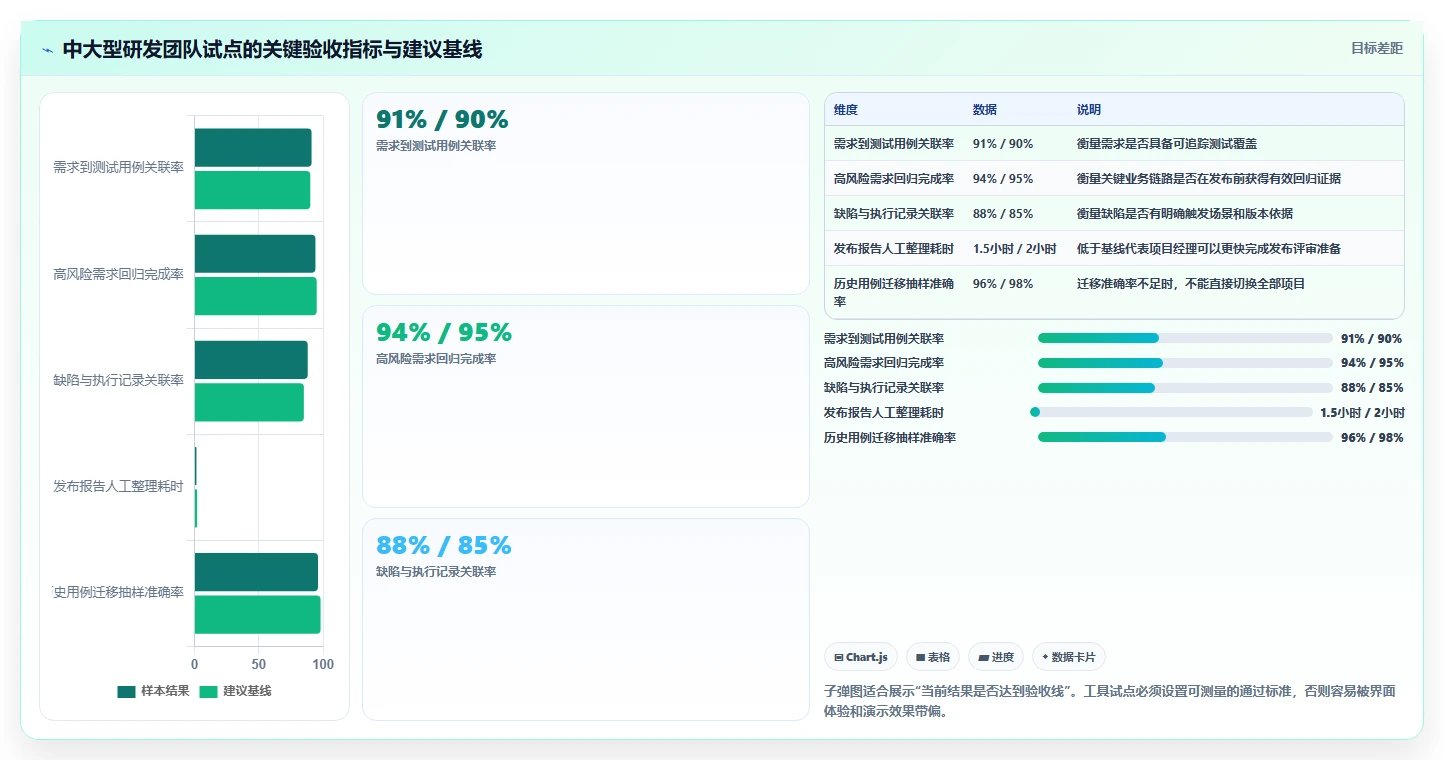Select the 1.5小时 / 2小时 table cell
1444x760 pixels.
[x=1015, y=249]
